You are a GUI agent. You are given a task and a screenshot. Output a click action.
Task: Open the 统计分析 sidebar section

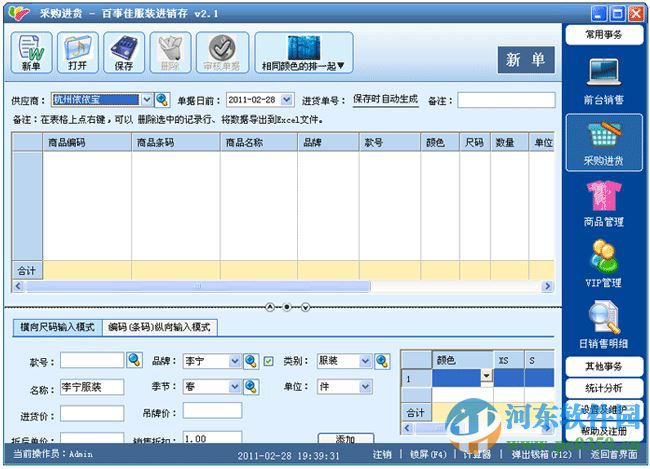click(604, 388)
